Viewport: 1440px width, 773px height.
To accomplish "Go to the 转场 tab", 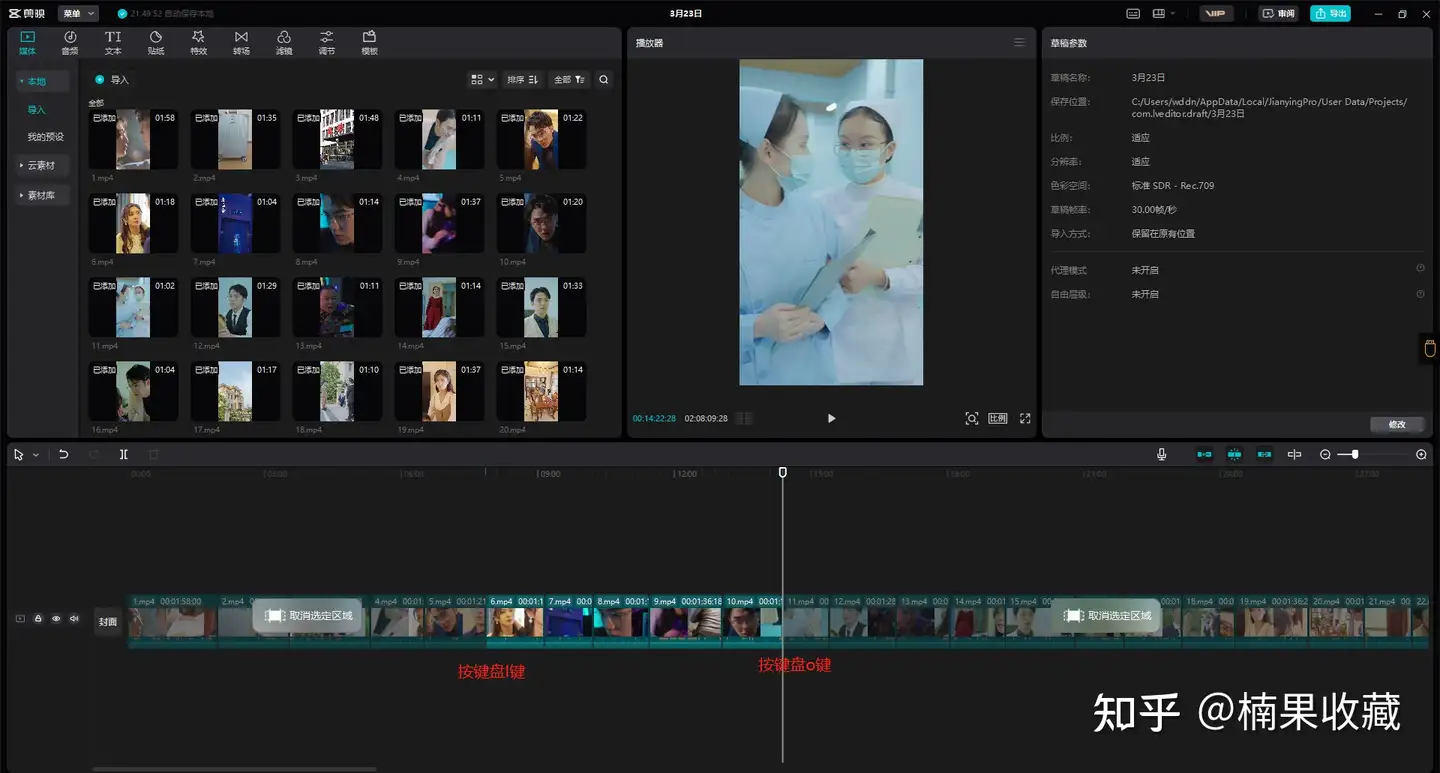I will [x=241, y=43].
